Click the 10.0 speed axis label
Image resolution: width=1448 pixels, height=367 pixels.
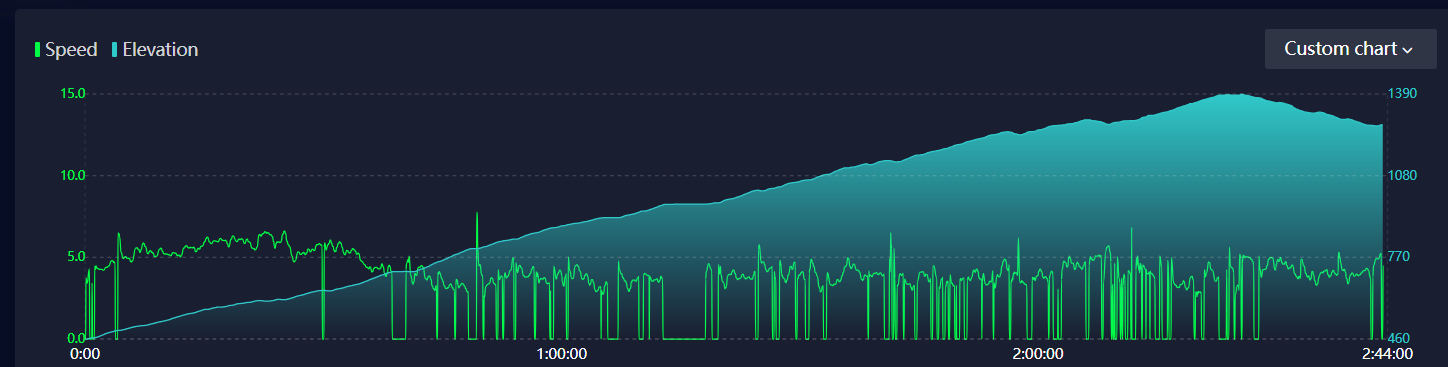73,175
